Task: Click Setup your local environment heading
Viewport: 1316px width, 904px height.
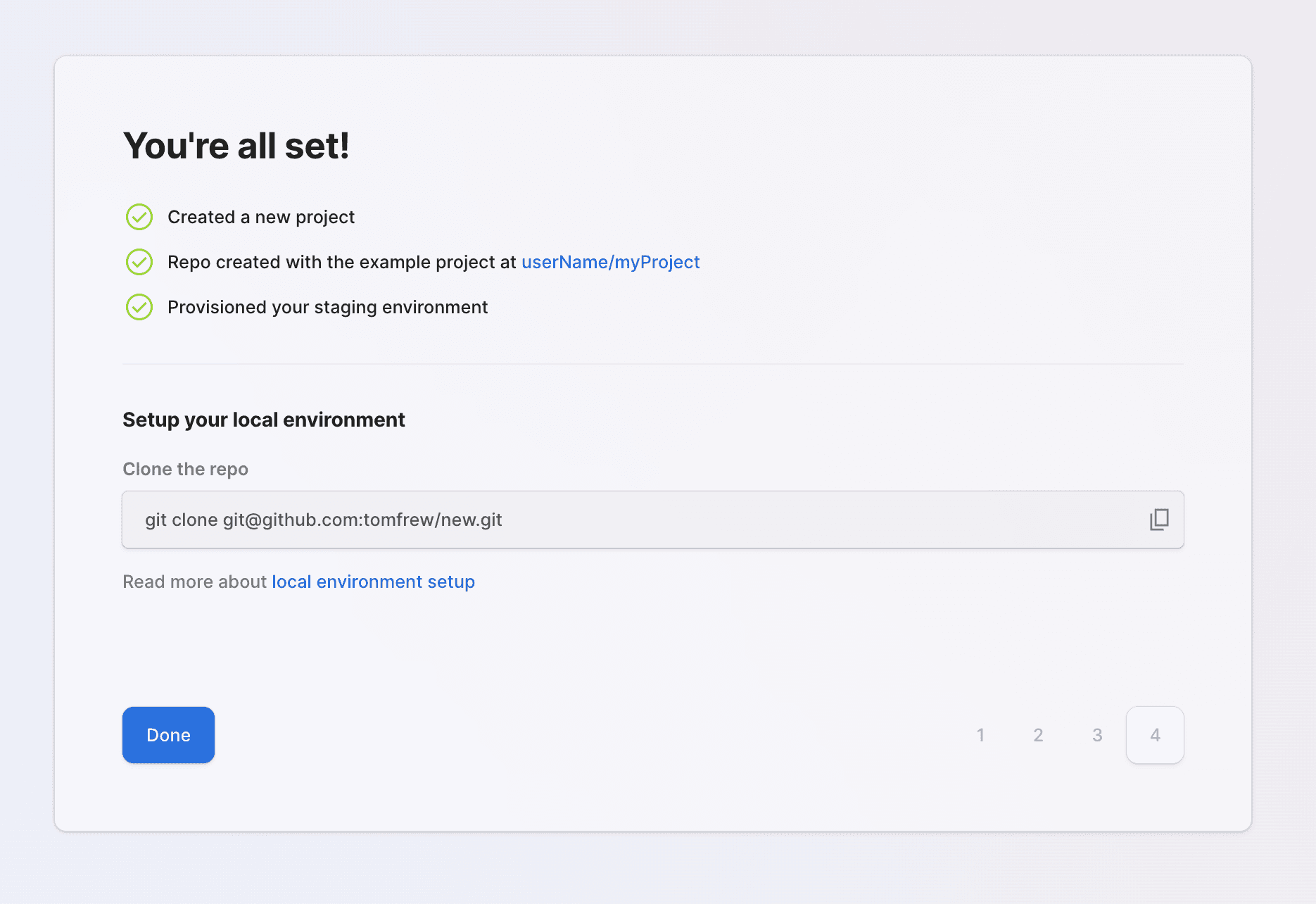Action: pyautogui.click(x=264, y=420)
